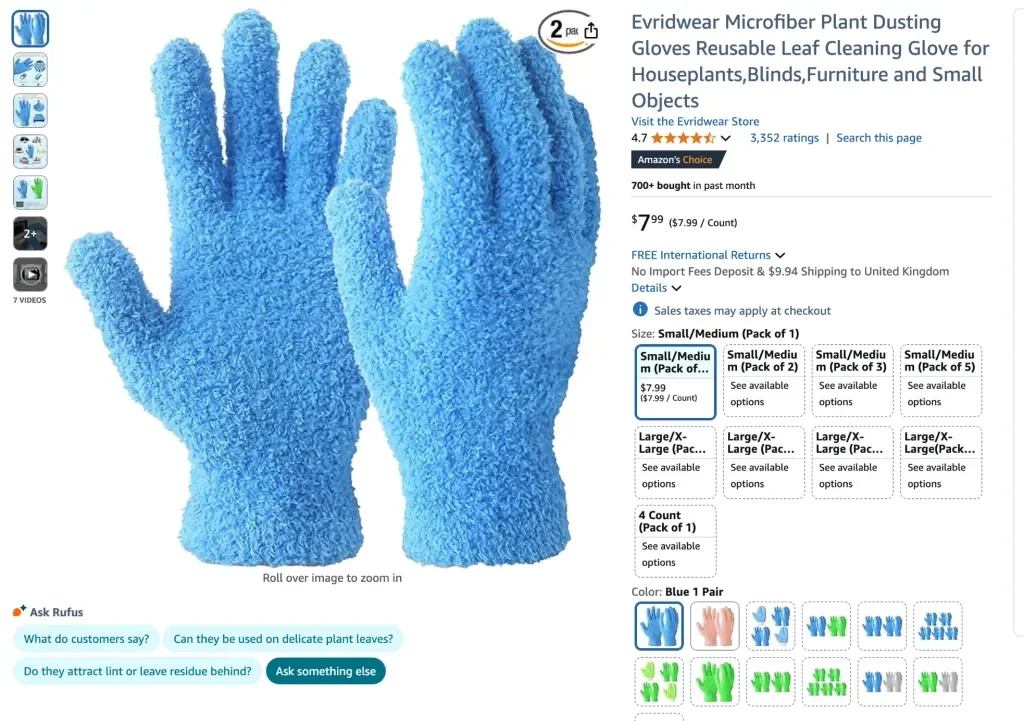1024x721 pixels.
Task: Click "What do customers say?" suggestion
Action: click(86, 639)
